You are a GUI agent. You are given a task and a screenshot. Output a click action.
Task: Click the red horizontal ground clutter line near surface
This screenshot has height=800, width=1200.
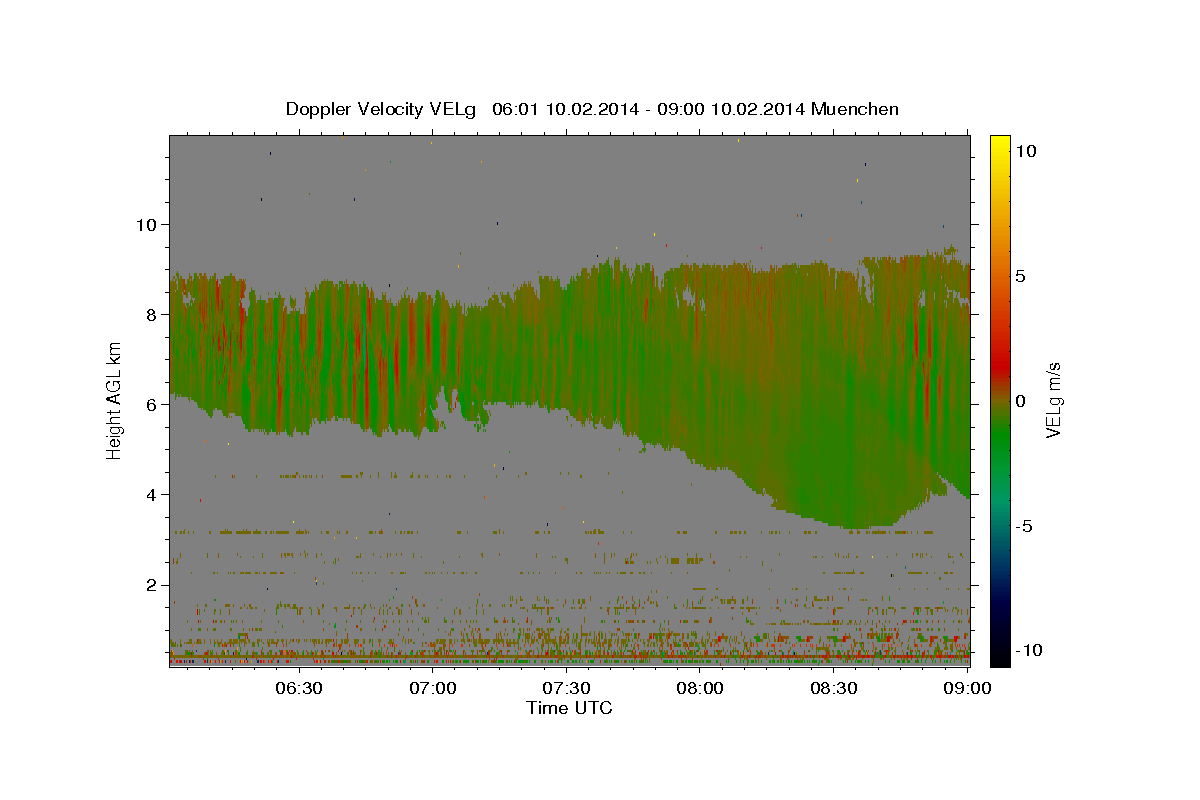pyautogui.click(x=570, y=656)
